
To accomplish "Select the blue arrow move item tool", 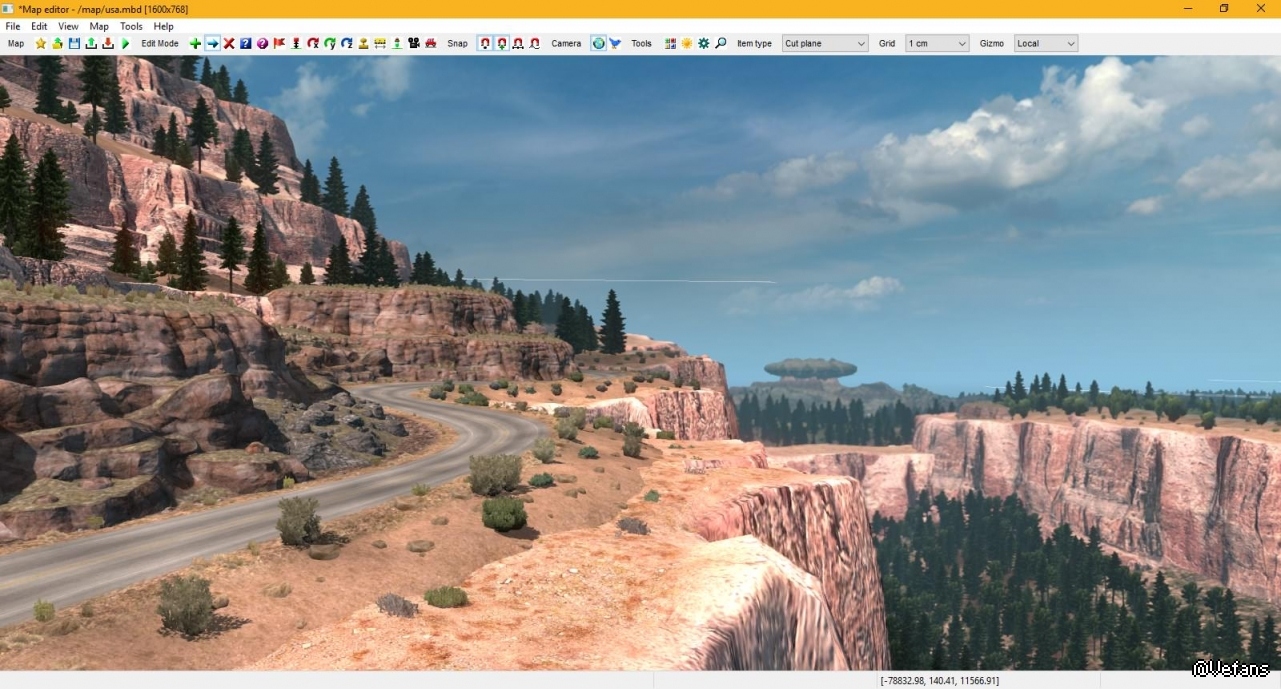I will pos(212,44).
